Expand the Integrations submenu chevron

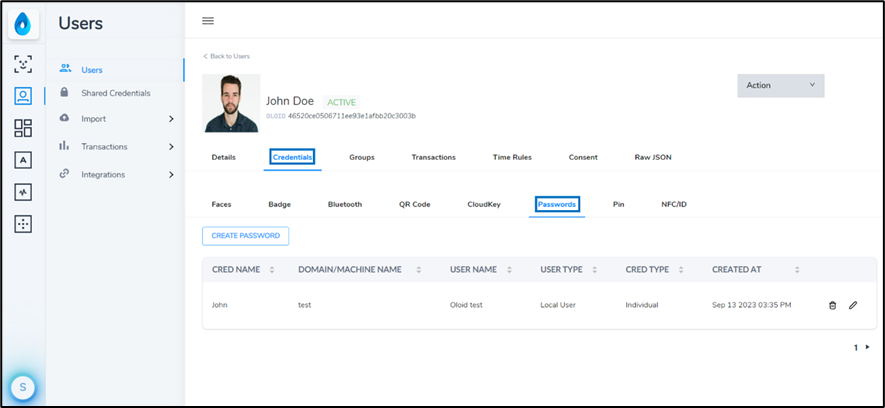[x=171, y=175]
